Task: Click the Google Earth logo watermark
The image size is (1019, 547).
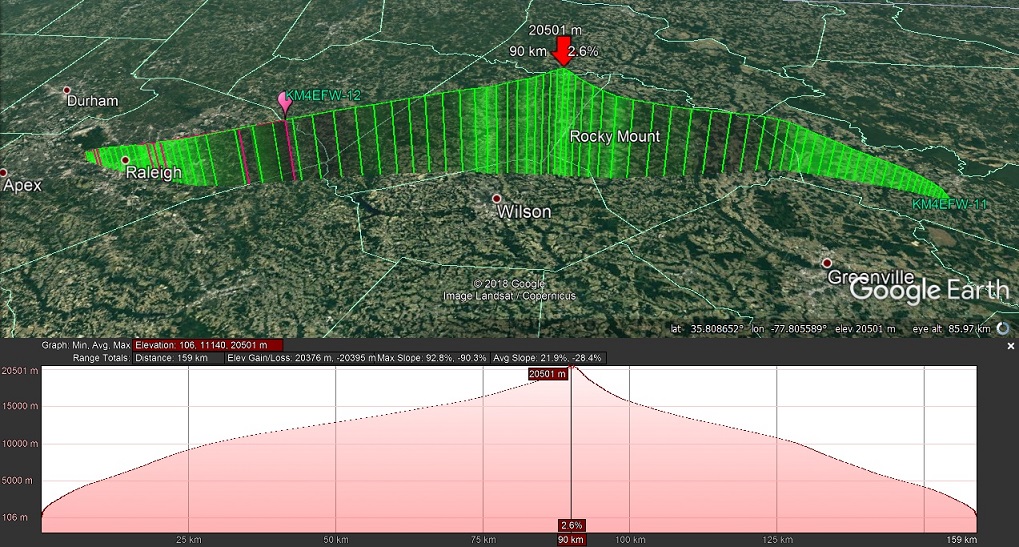Action: tap(929, 290)
